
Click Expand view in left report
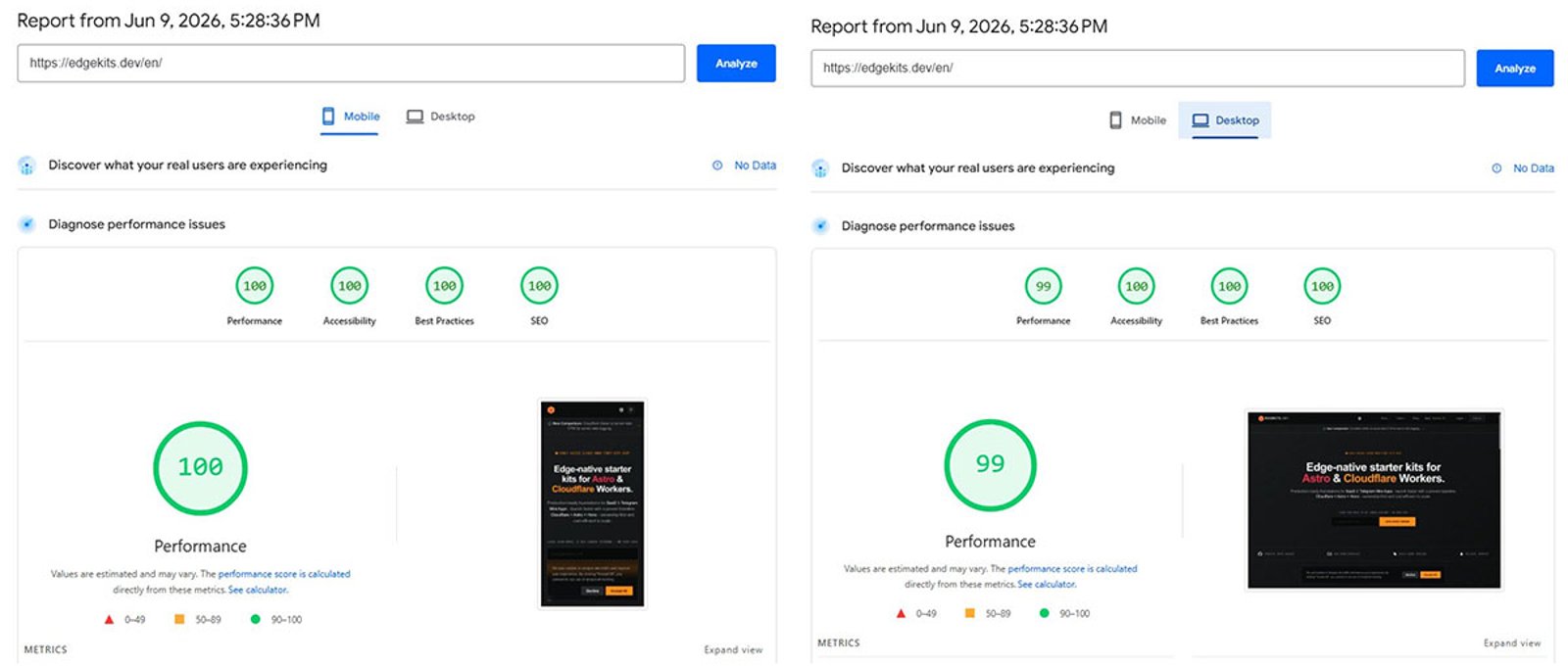733,650
